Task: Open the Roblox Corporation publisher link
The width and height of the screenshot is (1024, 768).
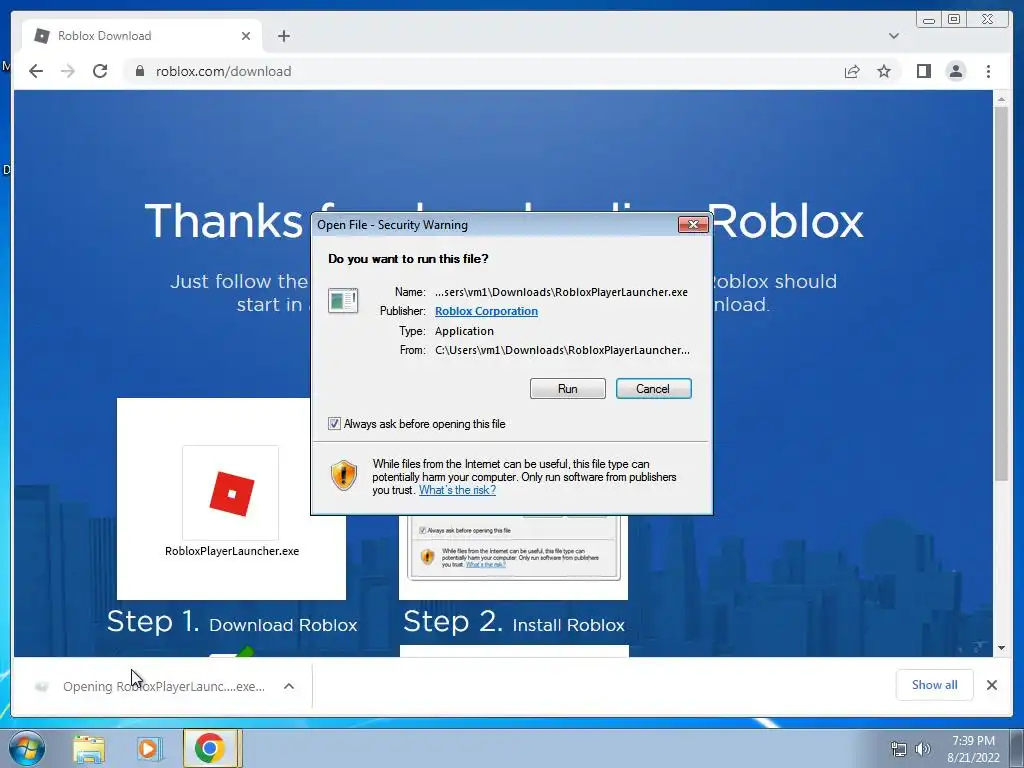Action: (x=487, y=311)
